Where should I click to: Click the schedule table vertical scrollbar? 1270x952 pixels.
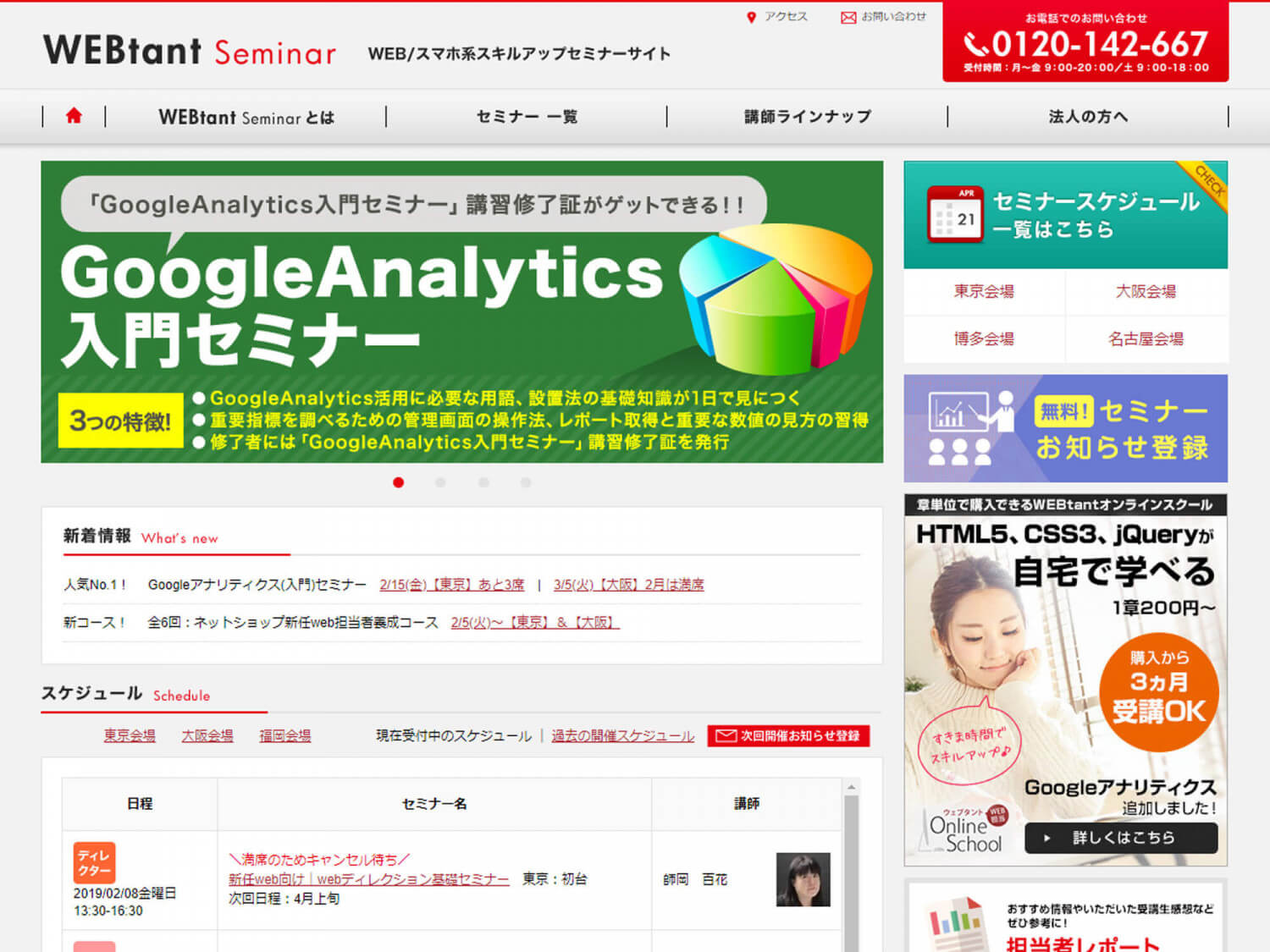pyautogui.click(x=852, y=872)
